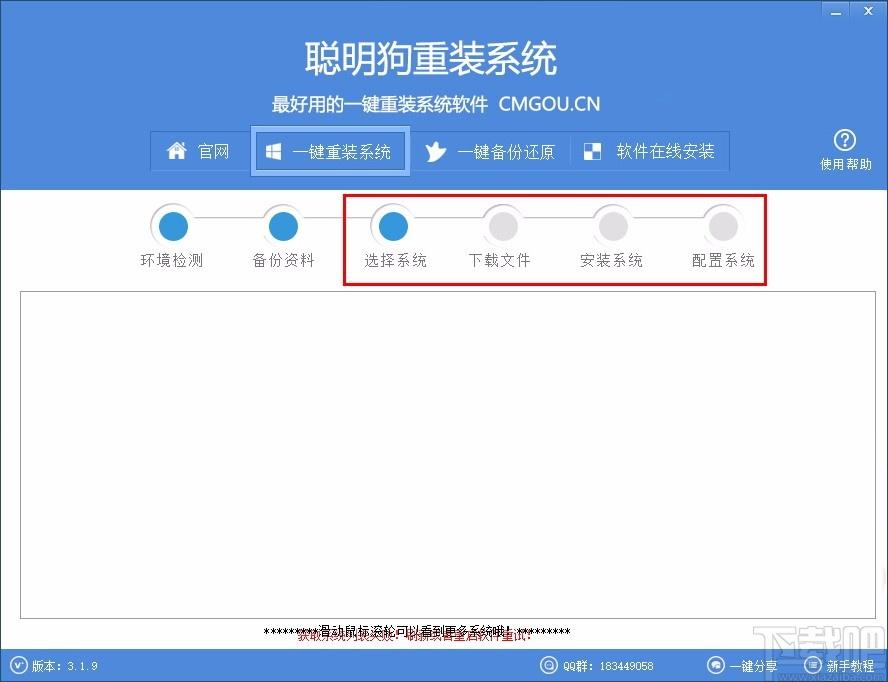Open the 软件在线安装 tab
The width and height of the screenshot is (888, 682).
[x=650, y=151]
